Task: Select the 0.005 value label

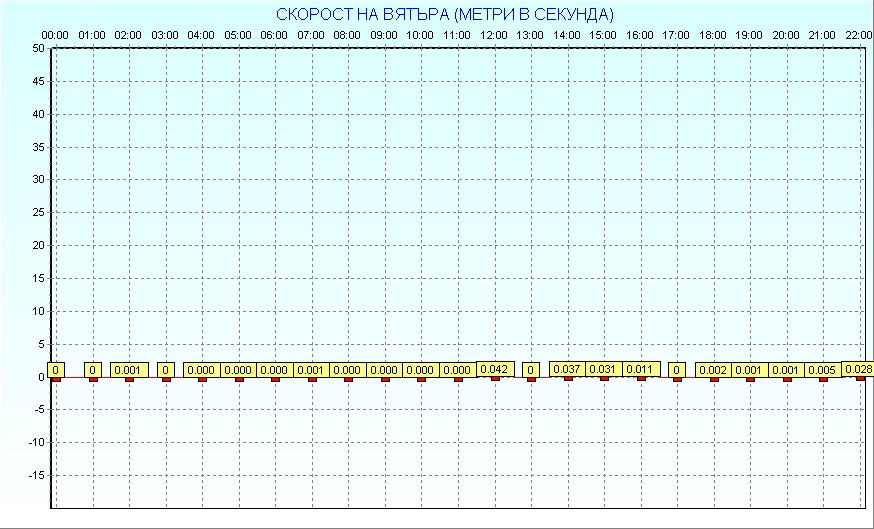Action: 823,370
